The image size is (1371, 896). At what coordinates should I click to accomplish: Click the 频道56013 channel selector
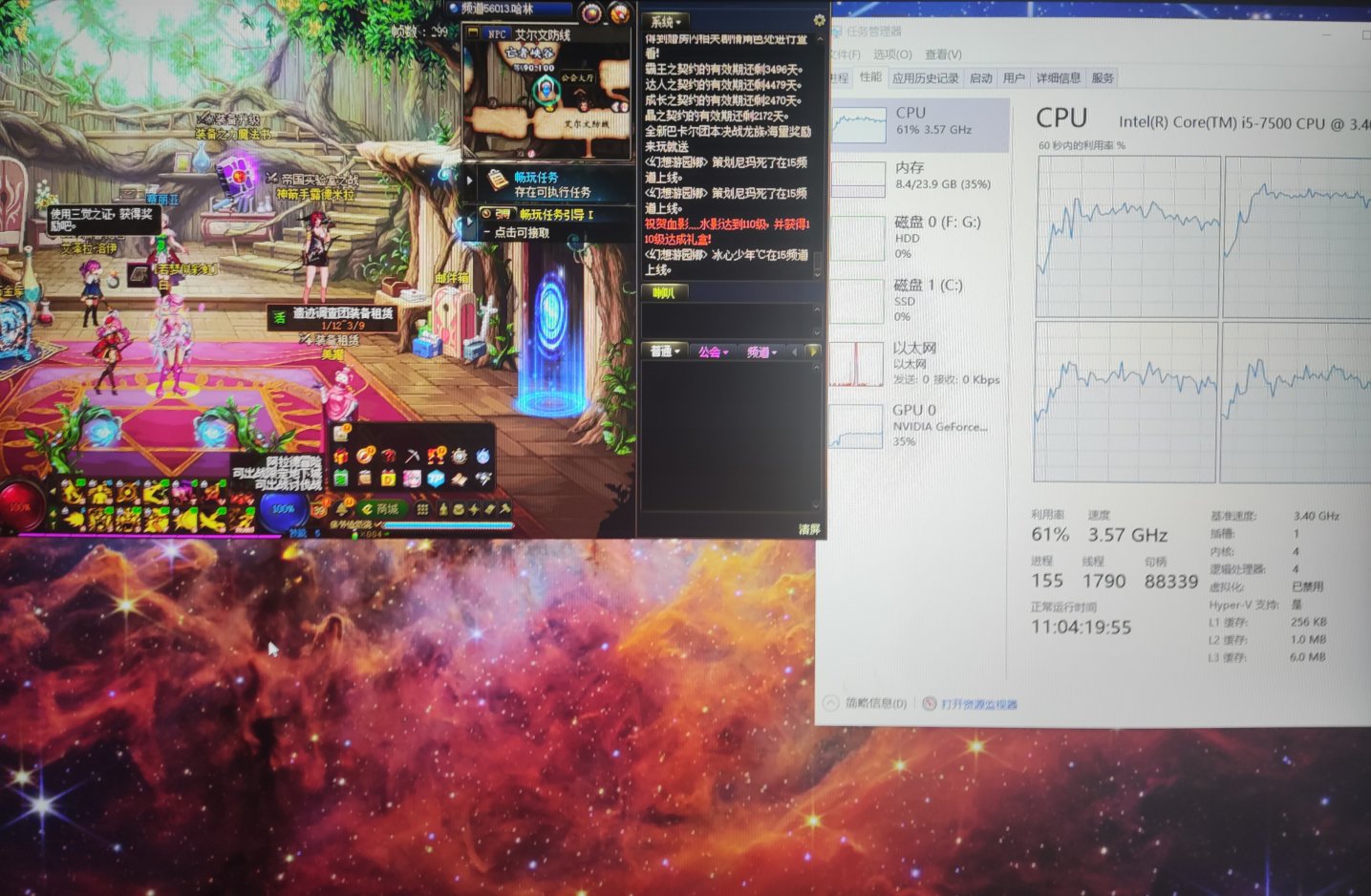[x=510, y=9]
